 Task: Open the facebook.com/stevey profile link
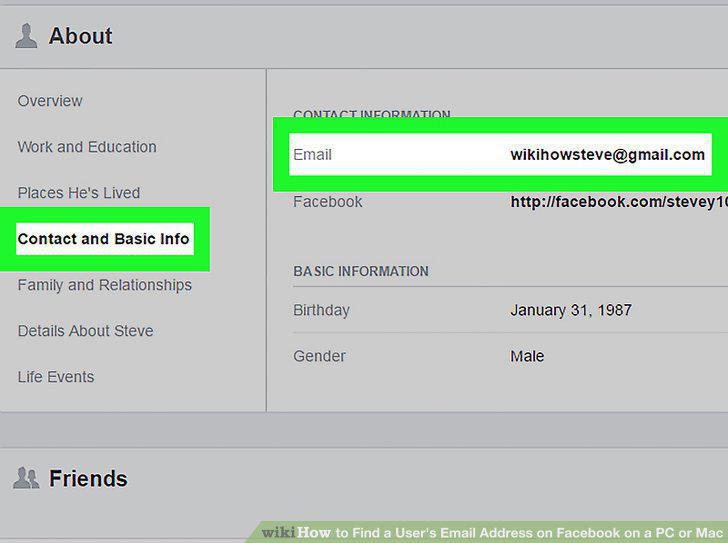pos(619,201)
